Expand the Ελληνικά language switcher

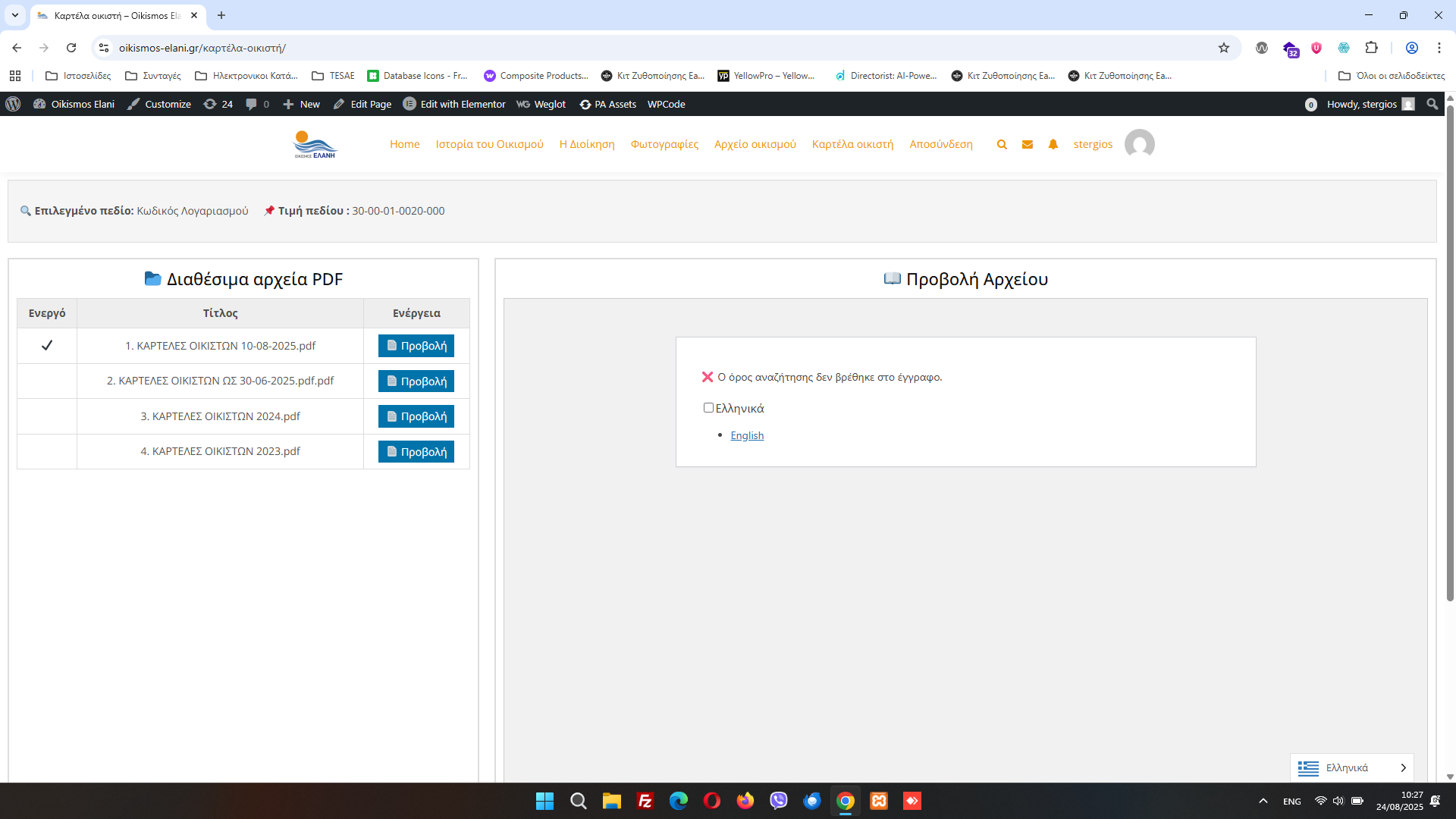tap(1351, 767)
